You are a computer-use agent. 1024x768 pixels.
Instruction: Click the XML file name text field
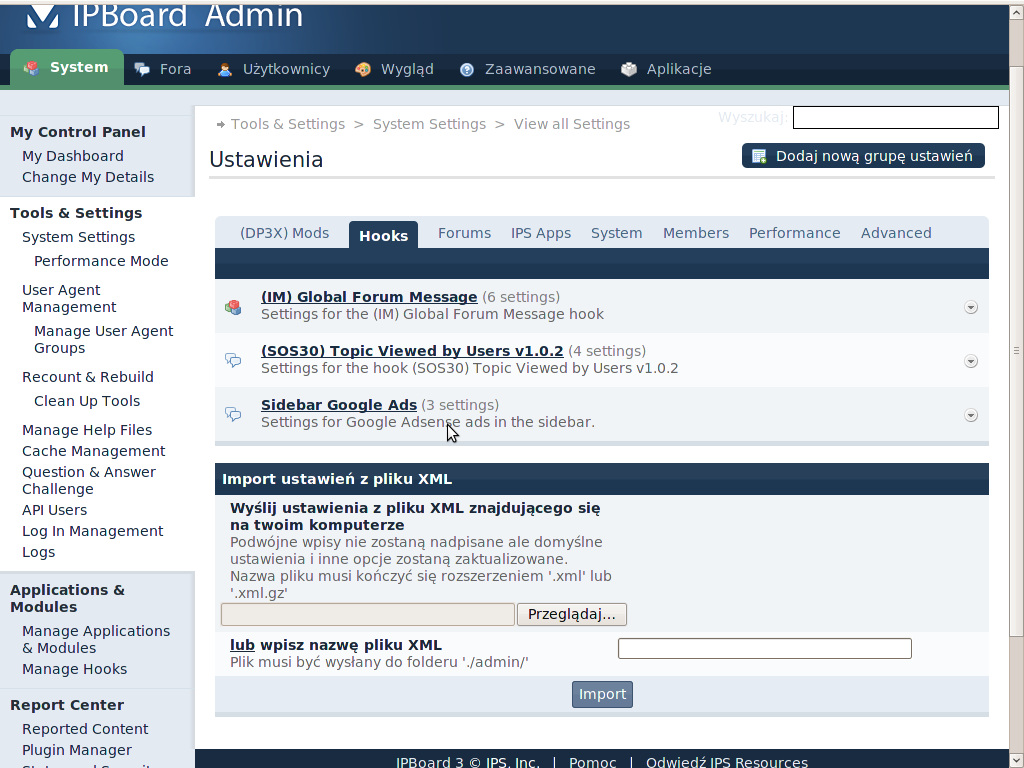click(x=764, y=648)
